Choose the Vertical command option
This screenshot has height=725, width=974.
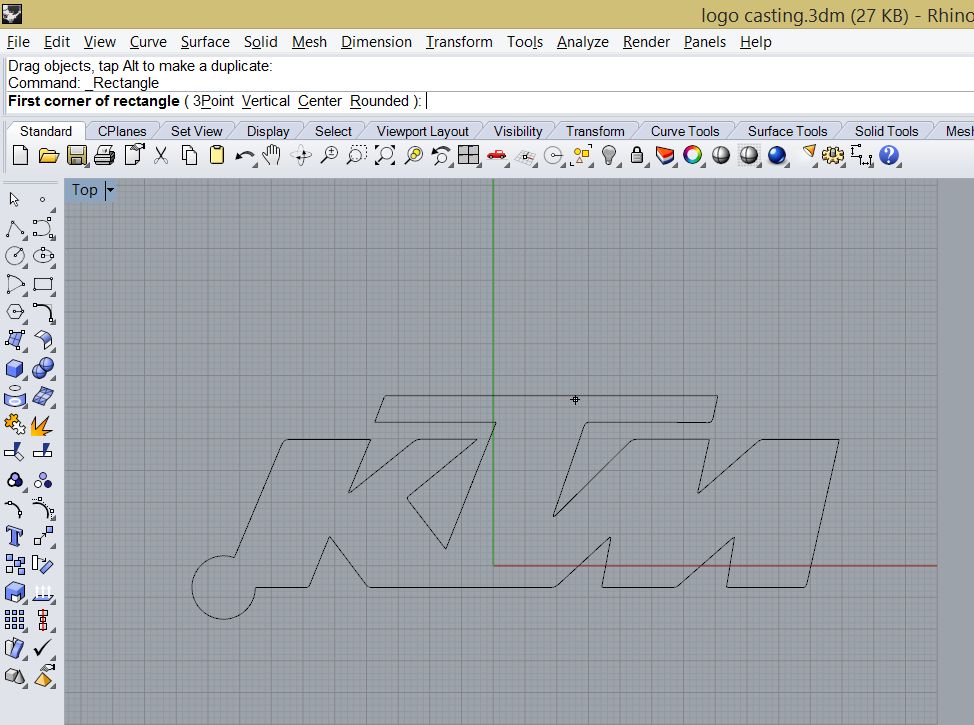tap(266, 101)
